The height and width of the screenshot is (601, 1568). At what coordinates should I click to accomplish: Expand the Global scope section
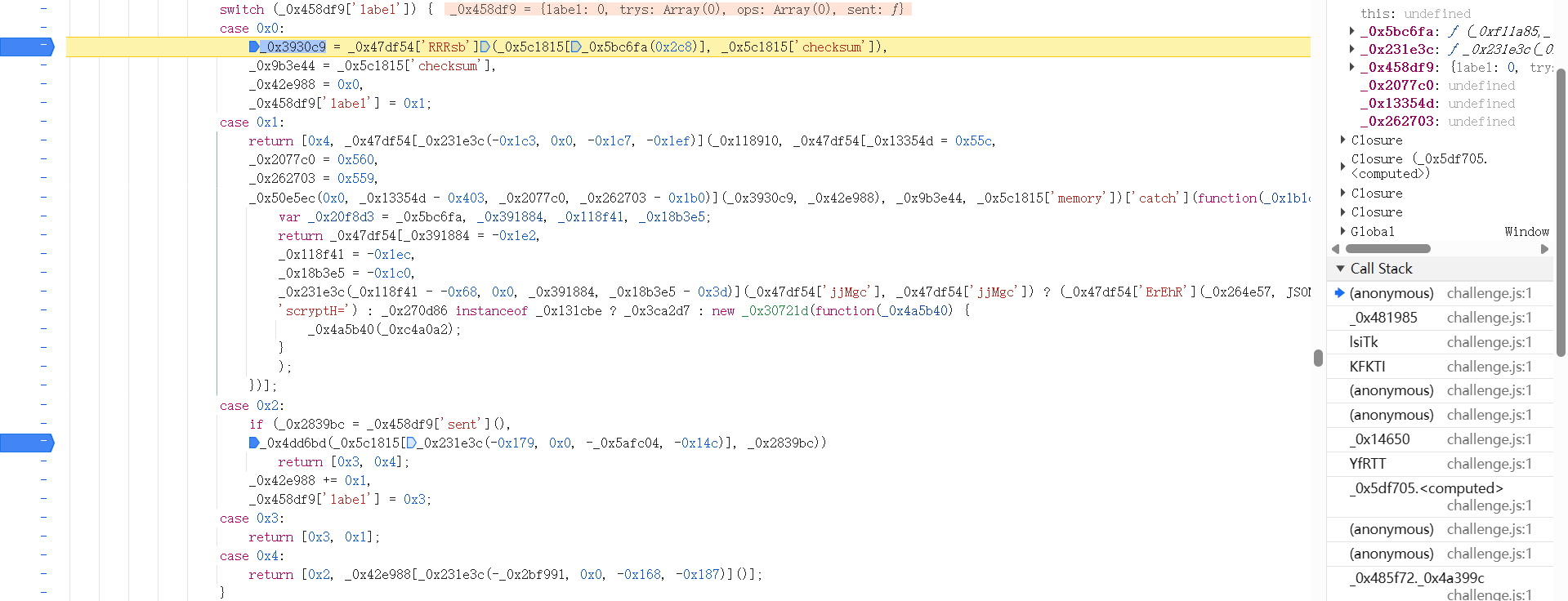[x=1343, y=232]
